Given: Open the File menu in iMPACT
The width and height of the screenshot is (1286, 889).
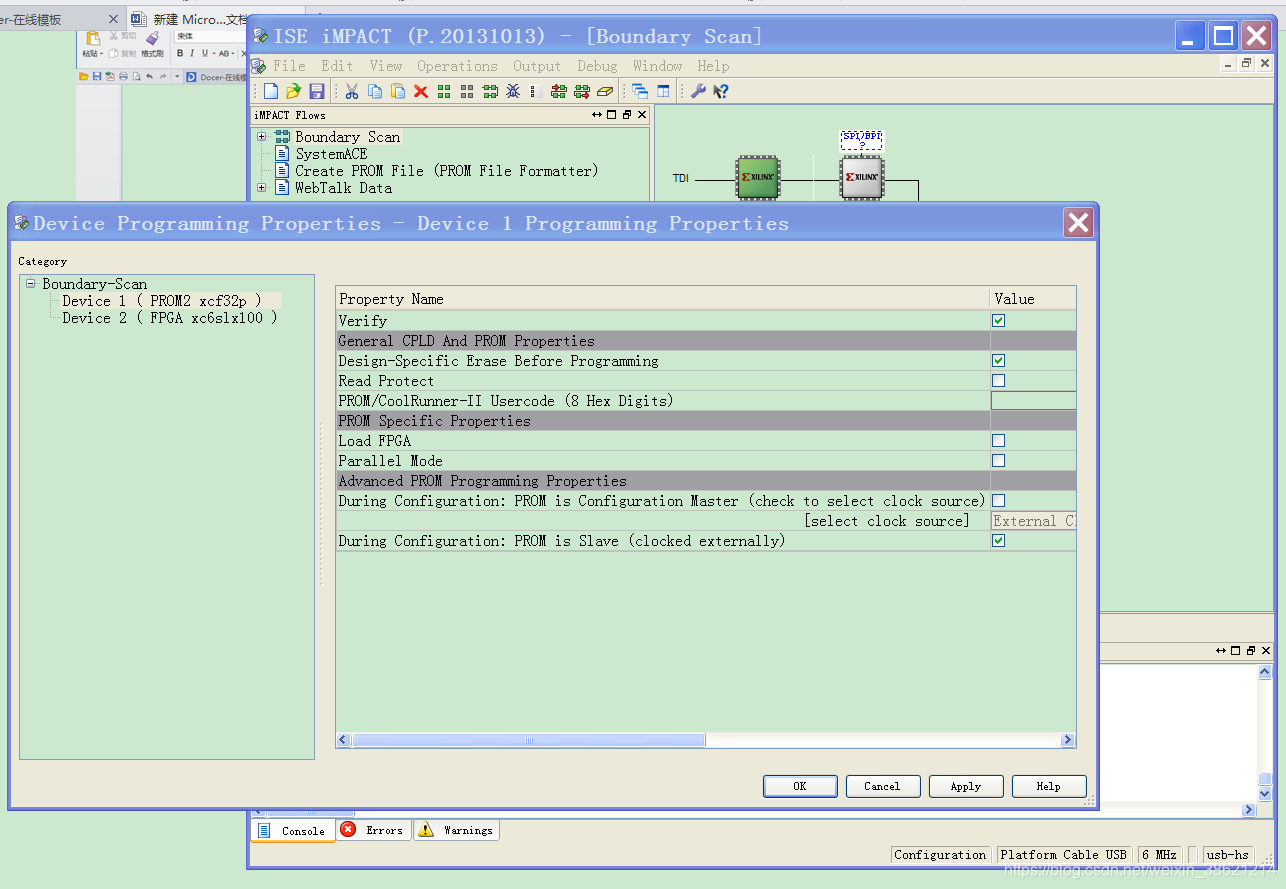Looking at the screenshot, I should (289, 66).
